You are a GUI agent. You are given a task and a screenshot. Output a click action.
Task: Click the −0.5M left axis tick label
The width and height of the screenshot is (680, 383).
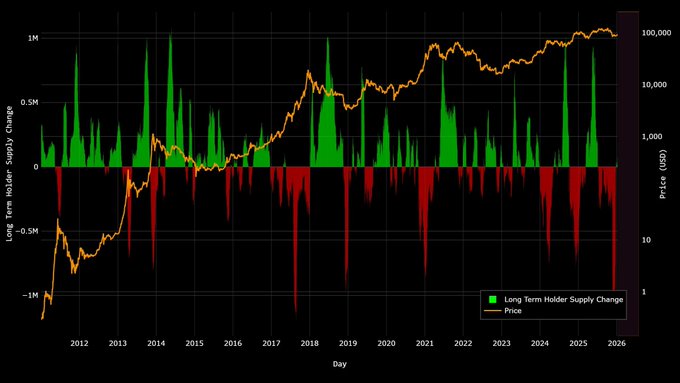click(x=26, y=231)
